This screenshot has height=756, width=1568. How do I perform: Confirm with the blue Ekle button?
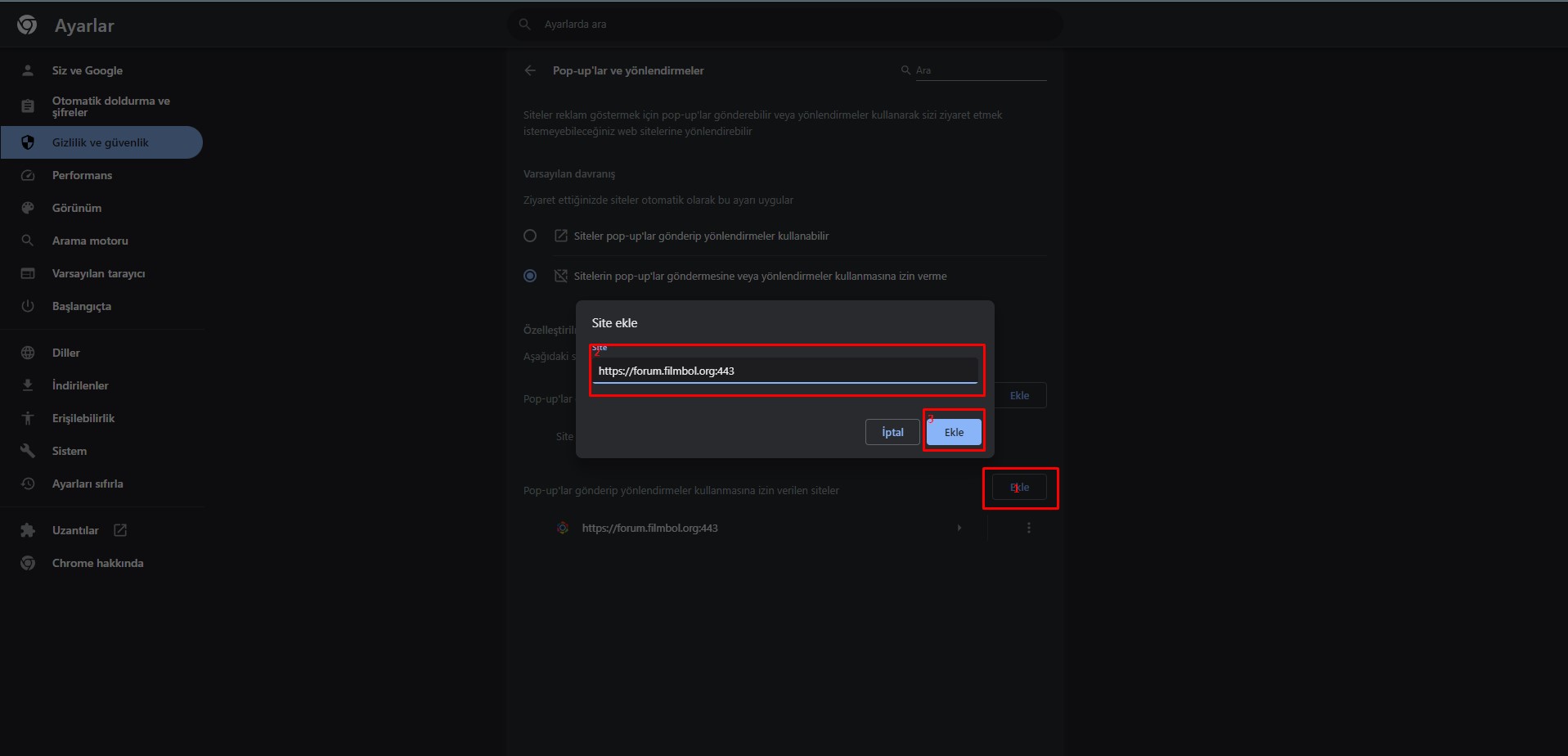954,432
